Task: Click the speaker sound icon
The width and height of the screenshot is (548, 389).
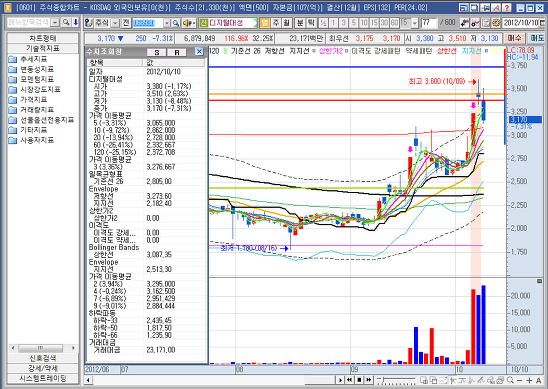Action: (x=189, y=23)
